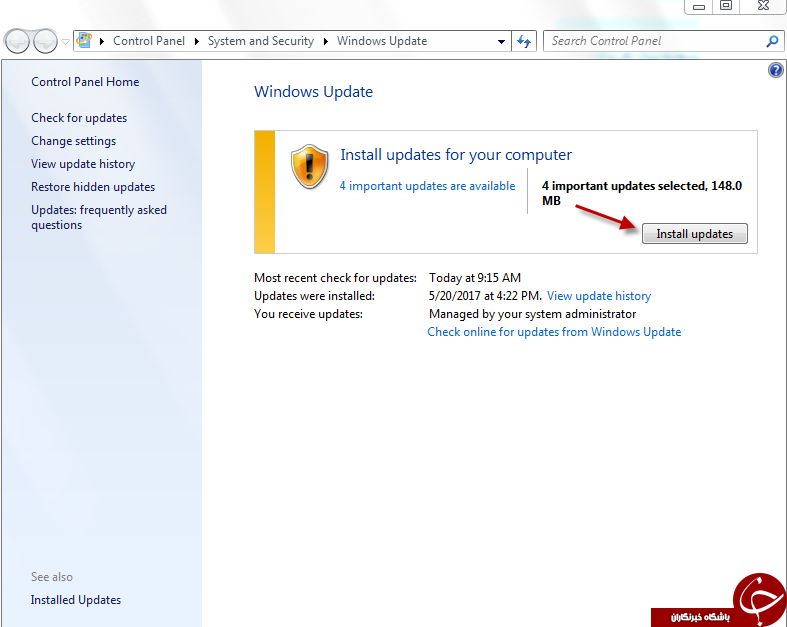Open 4 important updates are available link

(x=427, y=186)
